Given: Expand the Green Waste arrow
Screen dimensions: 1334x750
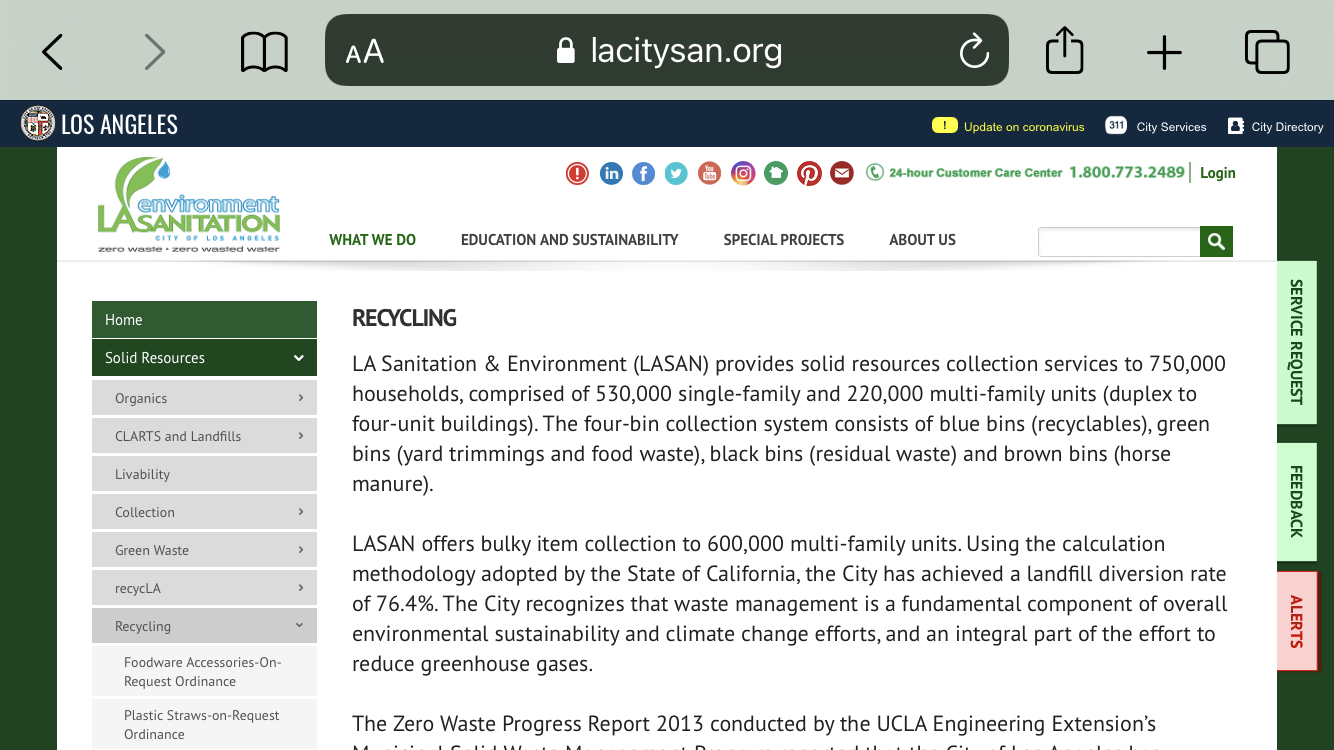Looking at the screenshot, I should click(300, 550).
